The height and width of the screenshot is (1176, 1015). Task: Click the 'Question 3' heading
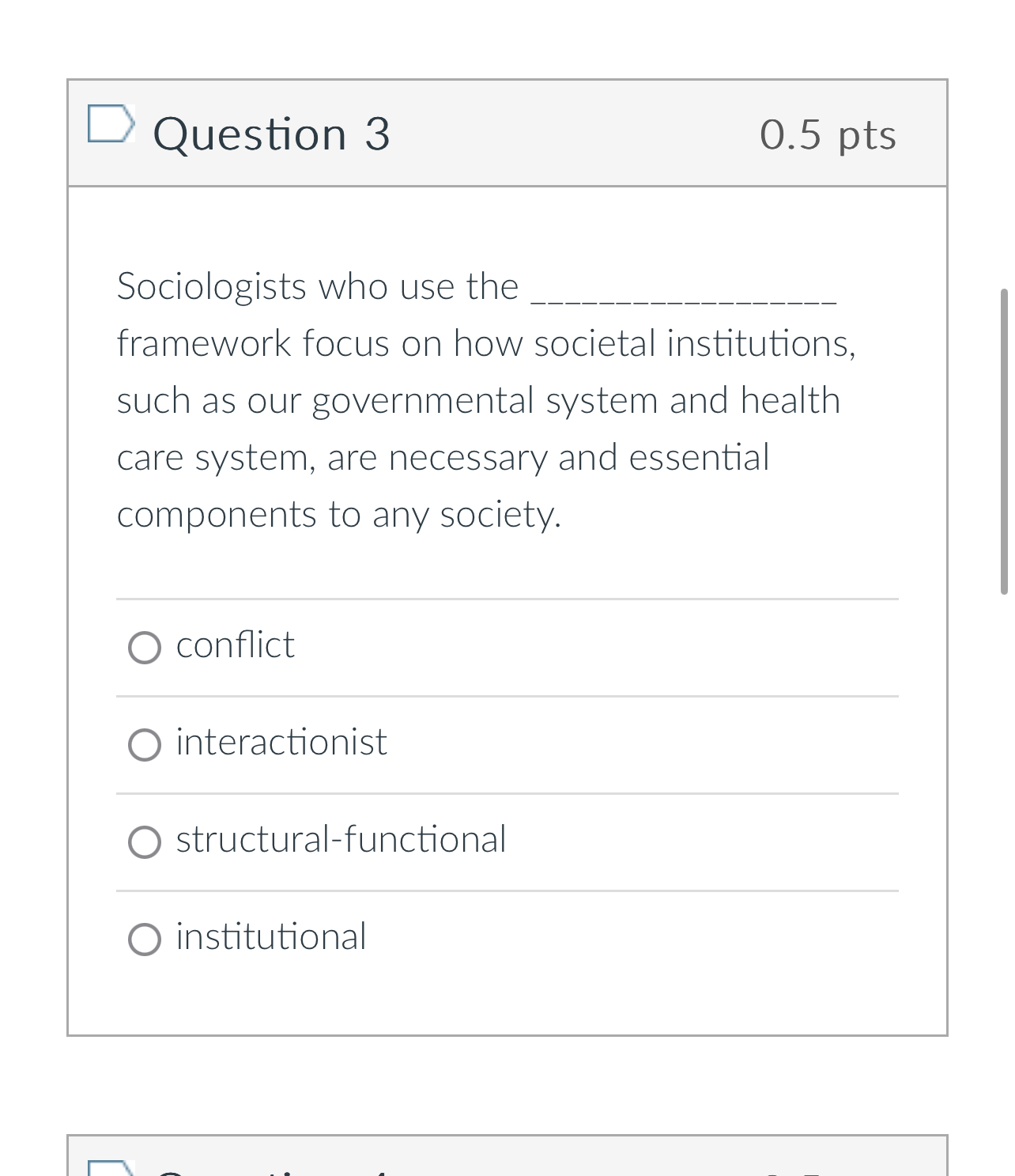point(272,133)
